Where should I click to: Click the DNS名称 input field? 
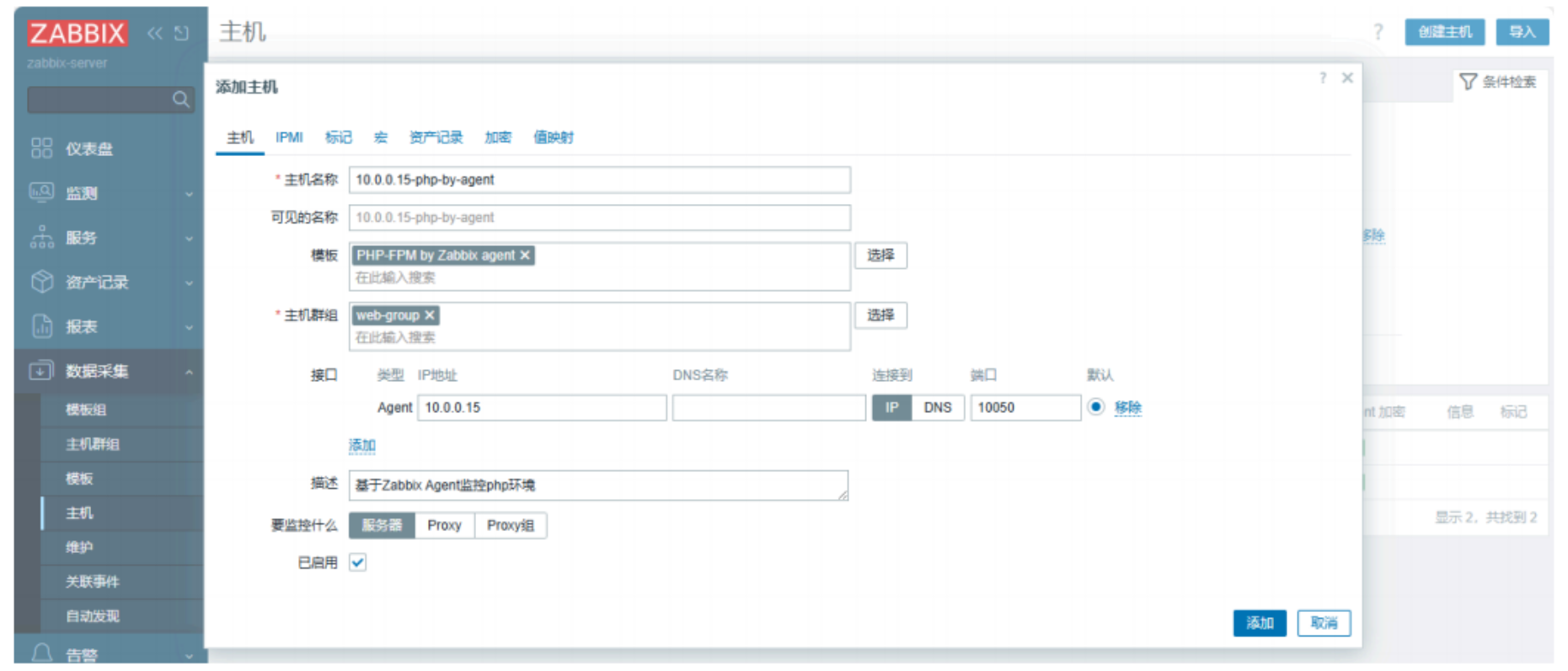769,408
